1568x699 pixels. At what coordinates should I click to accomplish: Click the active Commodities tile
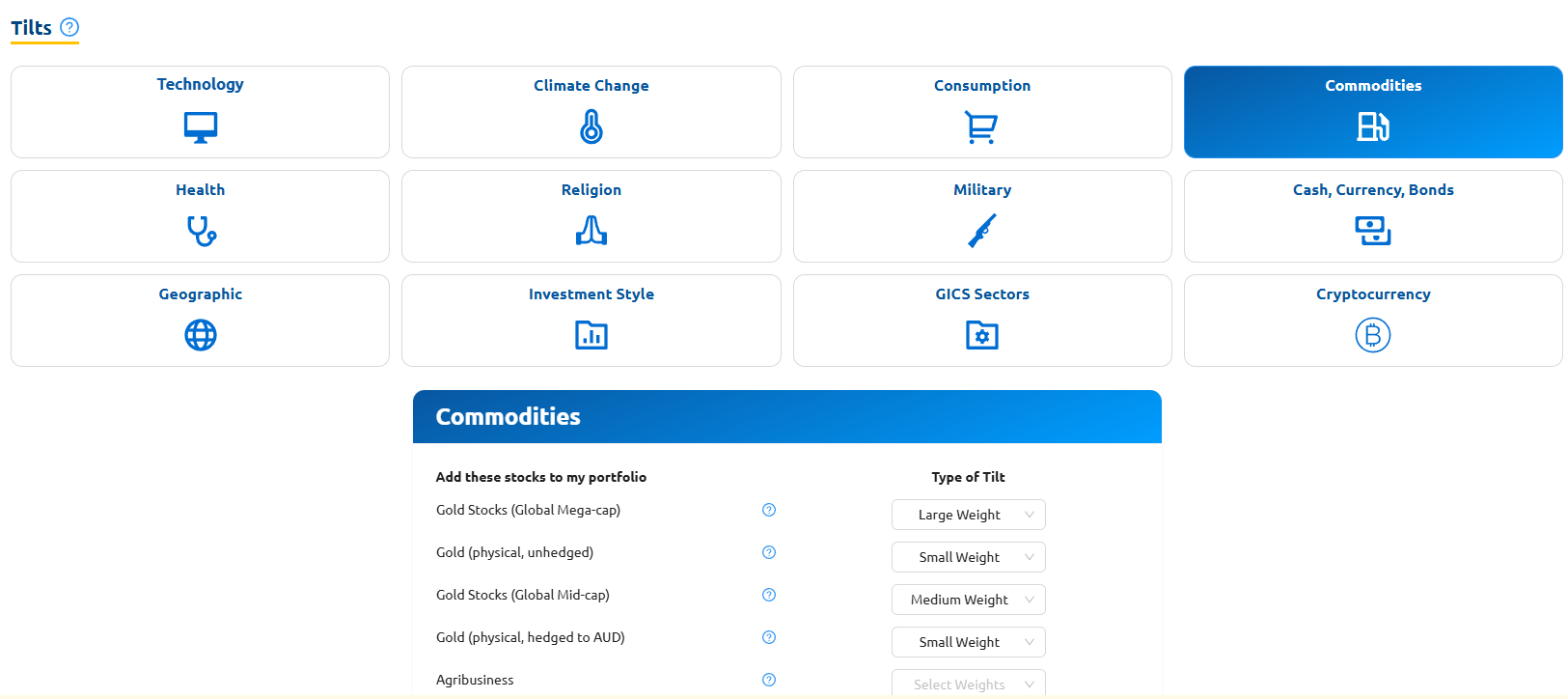coord(1373,111)
